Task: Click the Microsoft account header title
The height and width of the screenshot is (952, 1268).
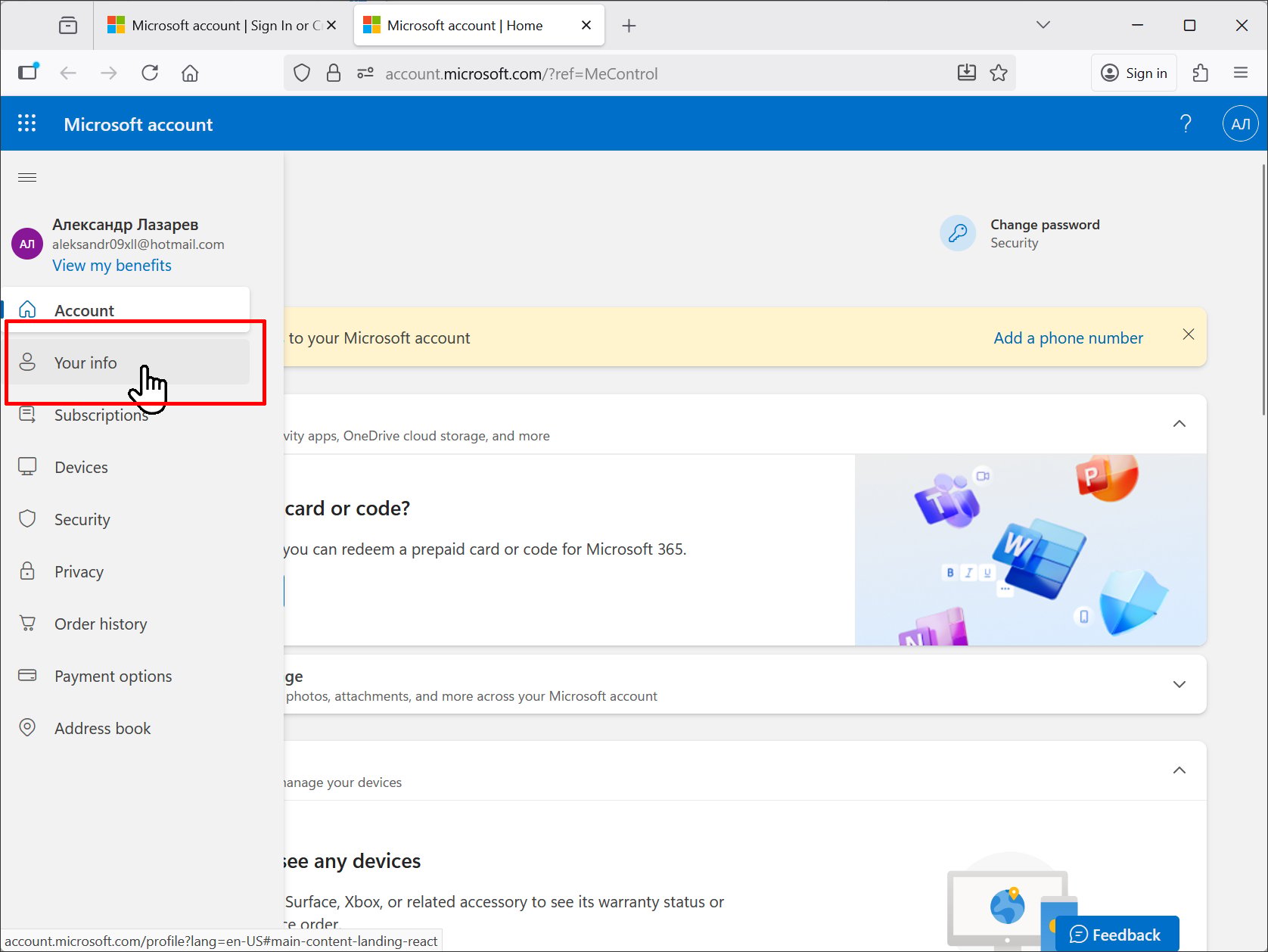Action: click(138, 124)
